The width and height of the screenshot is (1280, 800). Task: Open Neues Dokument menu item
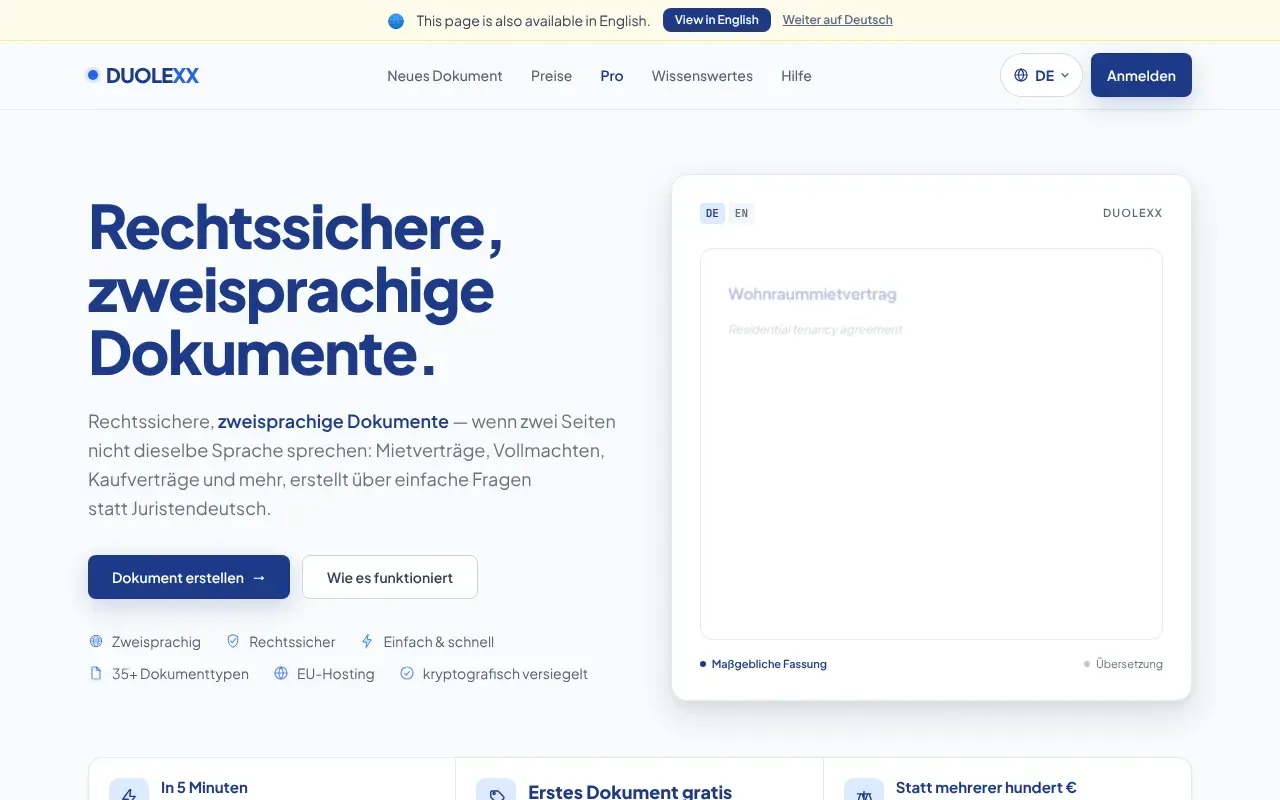pyautogui.click(x=445, y=76)
